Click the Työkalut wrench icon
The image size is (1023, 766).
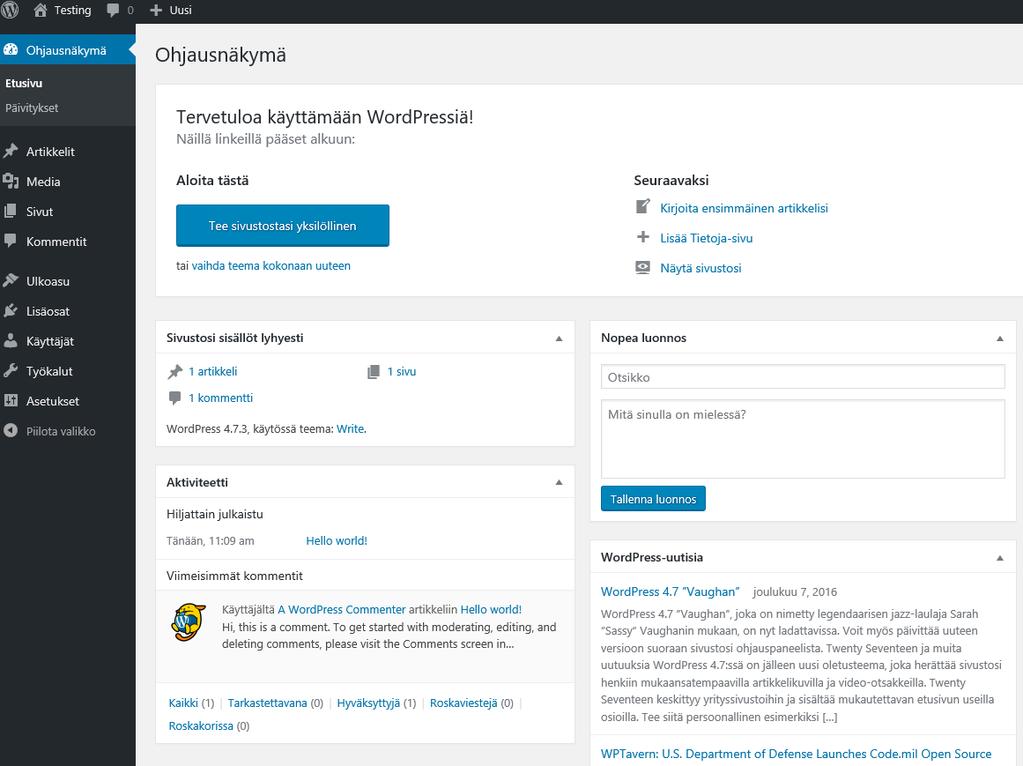click(x=10, y=371)
